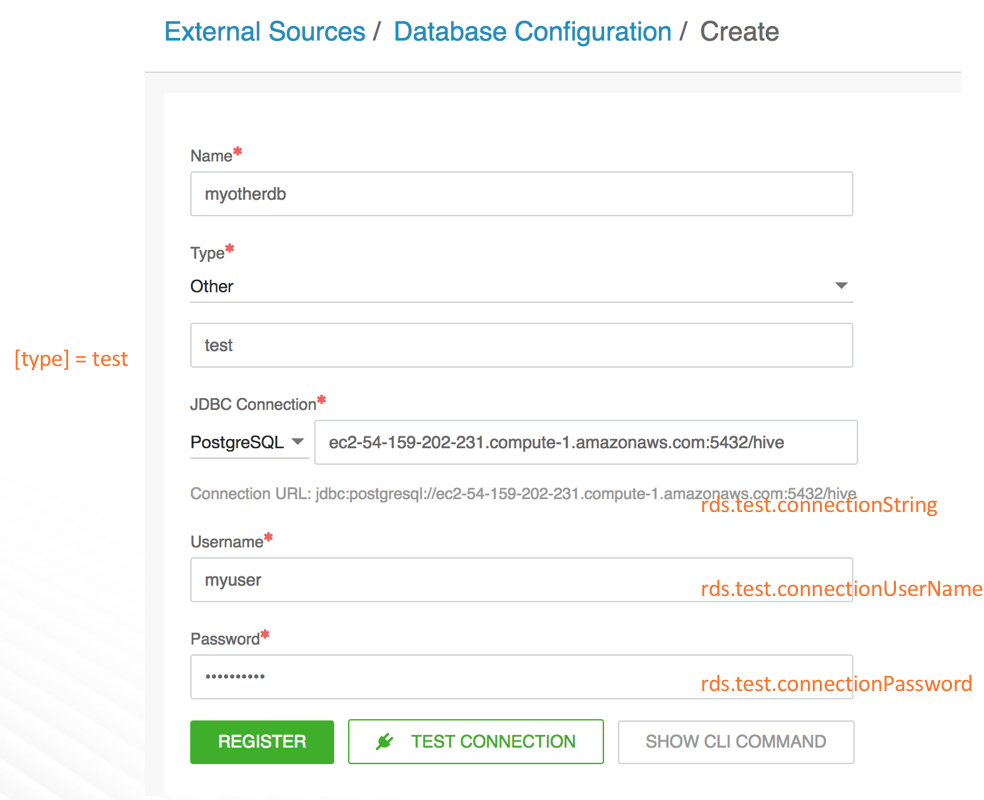Click the JDBC Connection label
The width and height of the screenshot is (984, 800).
(x=253, y=404)
